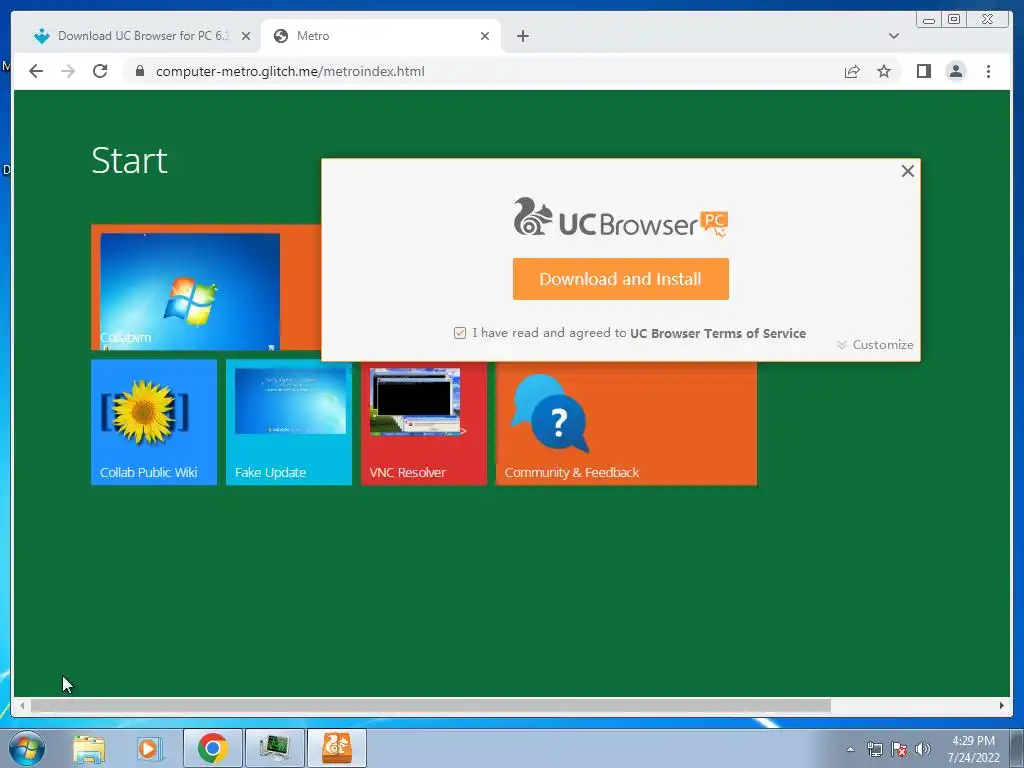Click the taskbar clock and date
The image size is (1024, 768).
(x=973, y=749)
